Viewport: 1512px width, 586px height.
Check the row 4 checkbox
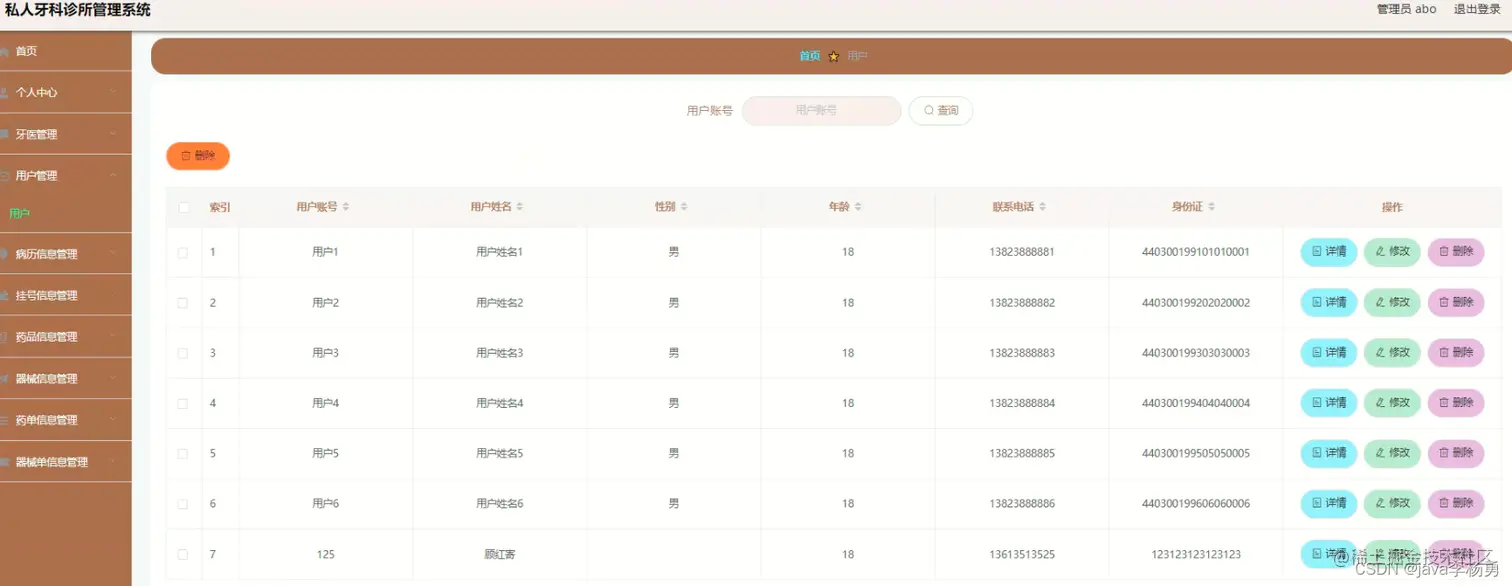(x=183, y=404)
